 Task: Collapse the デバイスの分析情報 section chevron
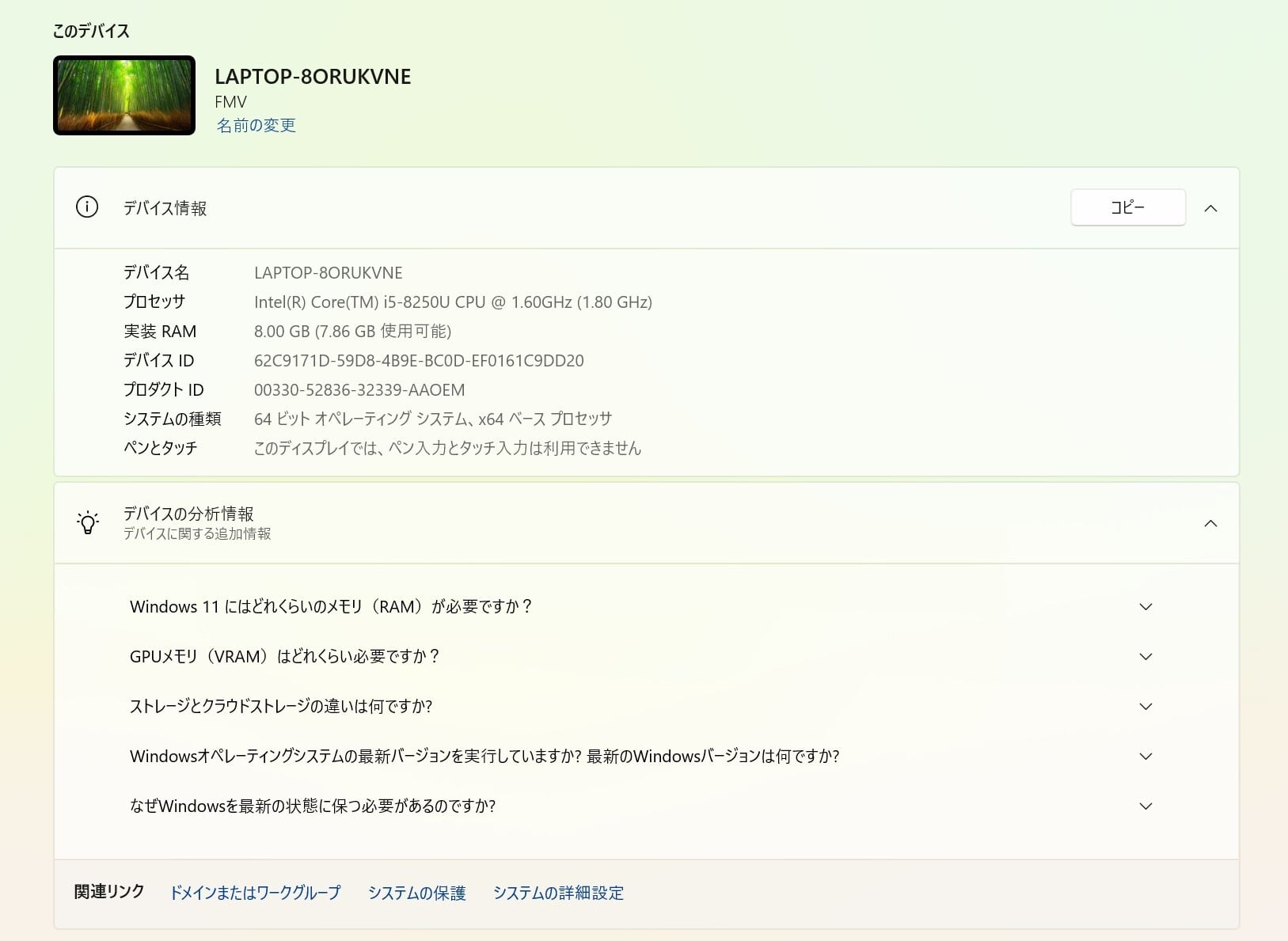1210,523
